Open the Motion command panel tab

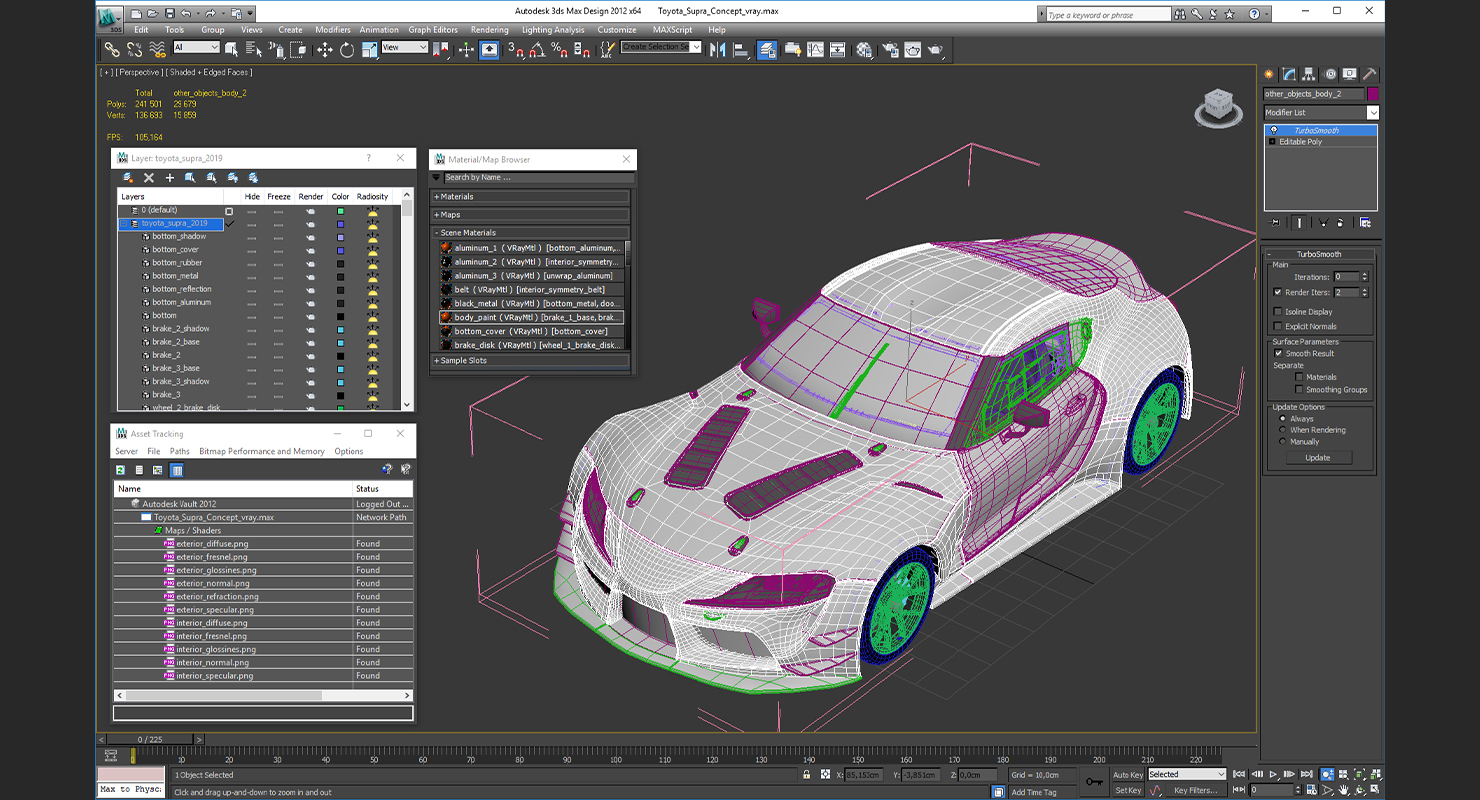coord(1330,74)
